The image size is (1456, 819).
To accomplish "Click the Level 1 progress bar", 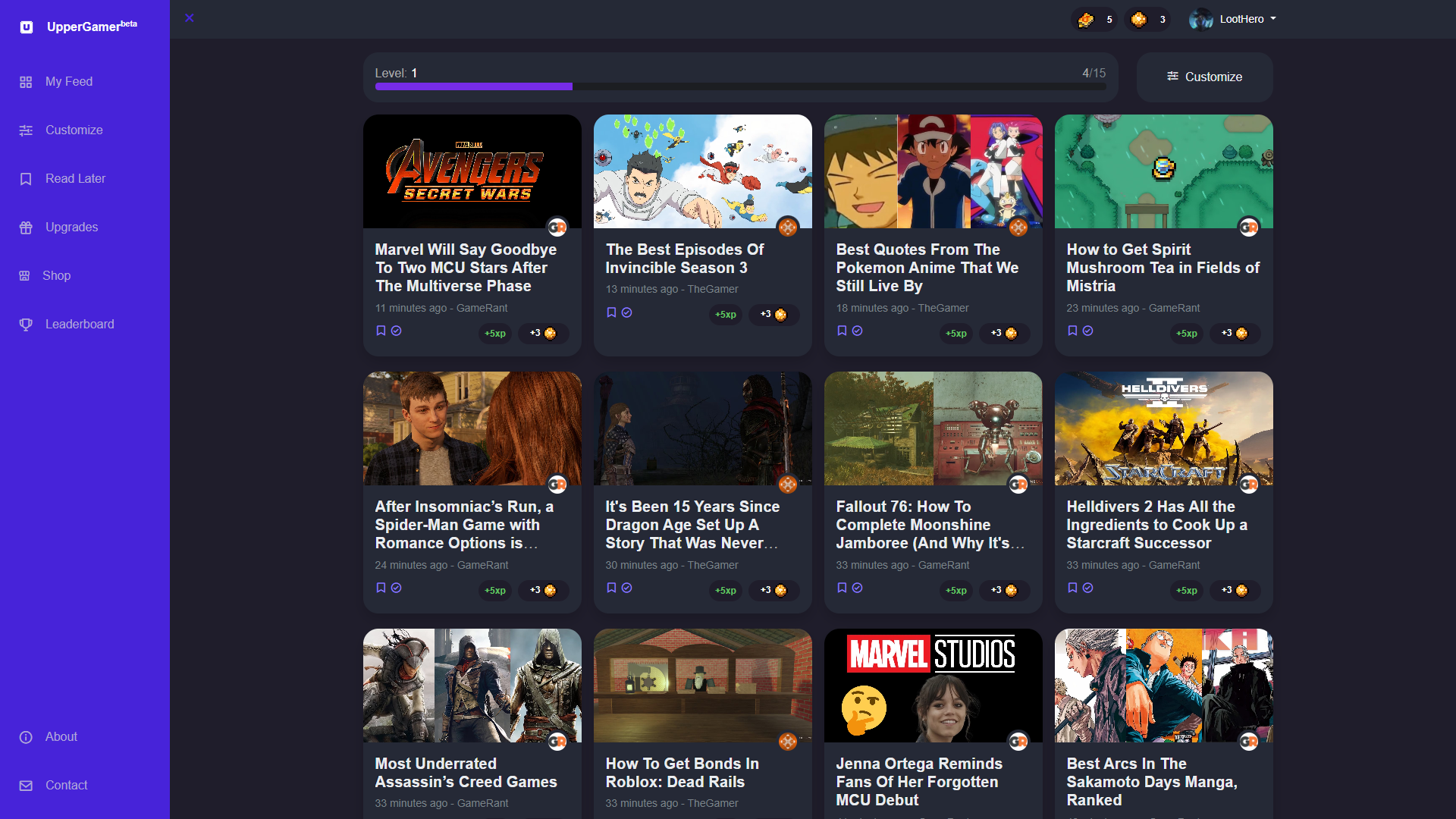I will click(740, 86).
